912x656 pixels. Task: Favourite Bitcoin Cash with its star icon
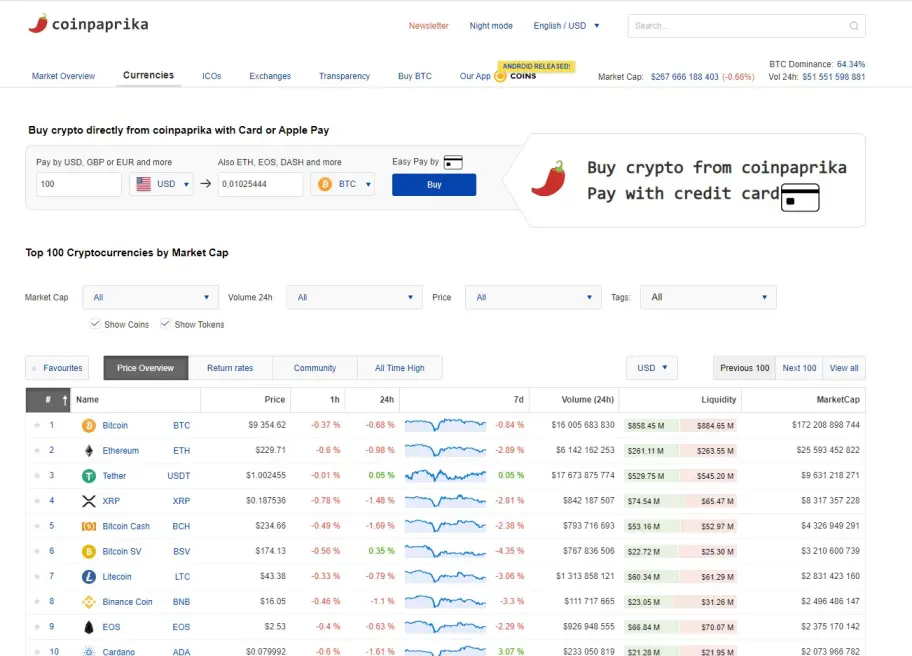pos(37,526)
